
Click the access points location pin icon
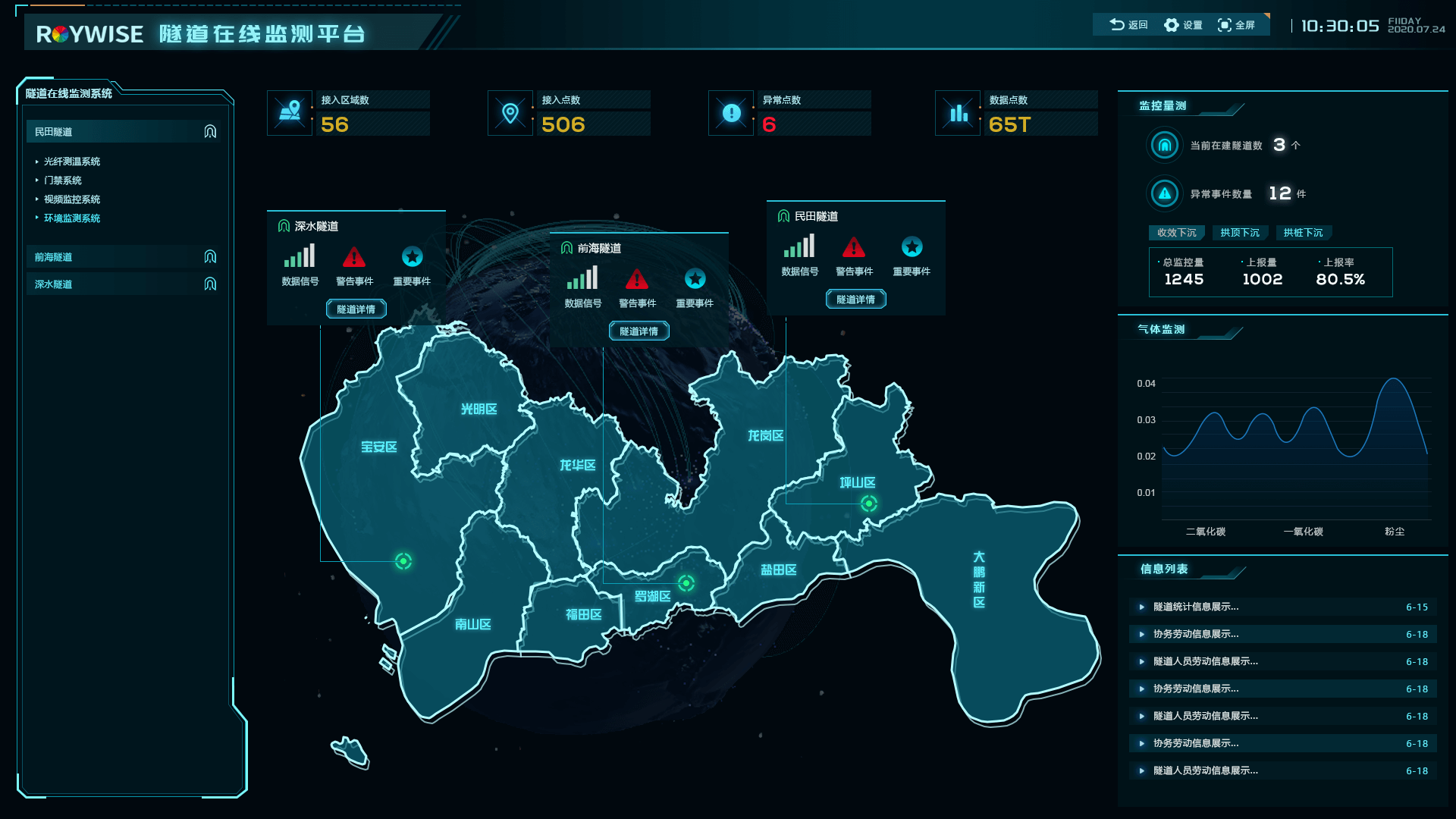[510, 114]
